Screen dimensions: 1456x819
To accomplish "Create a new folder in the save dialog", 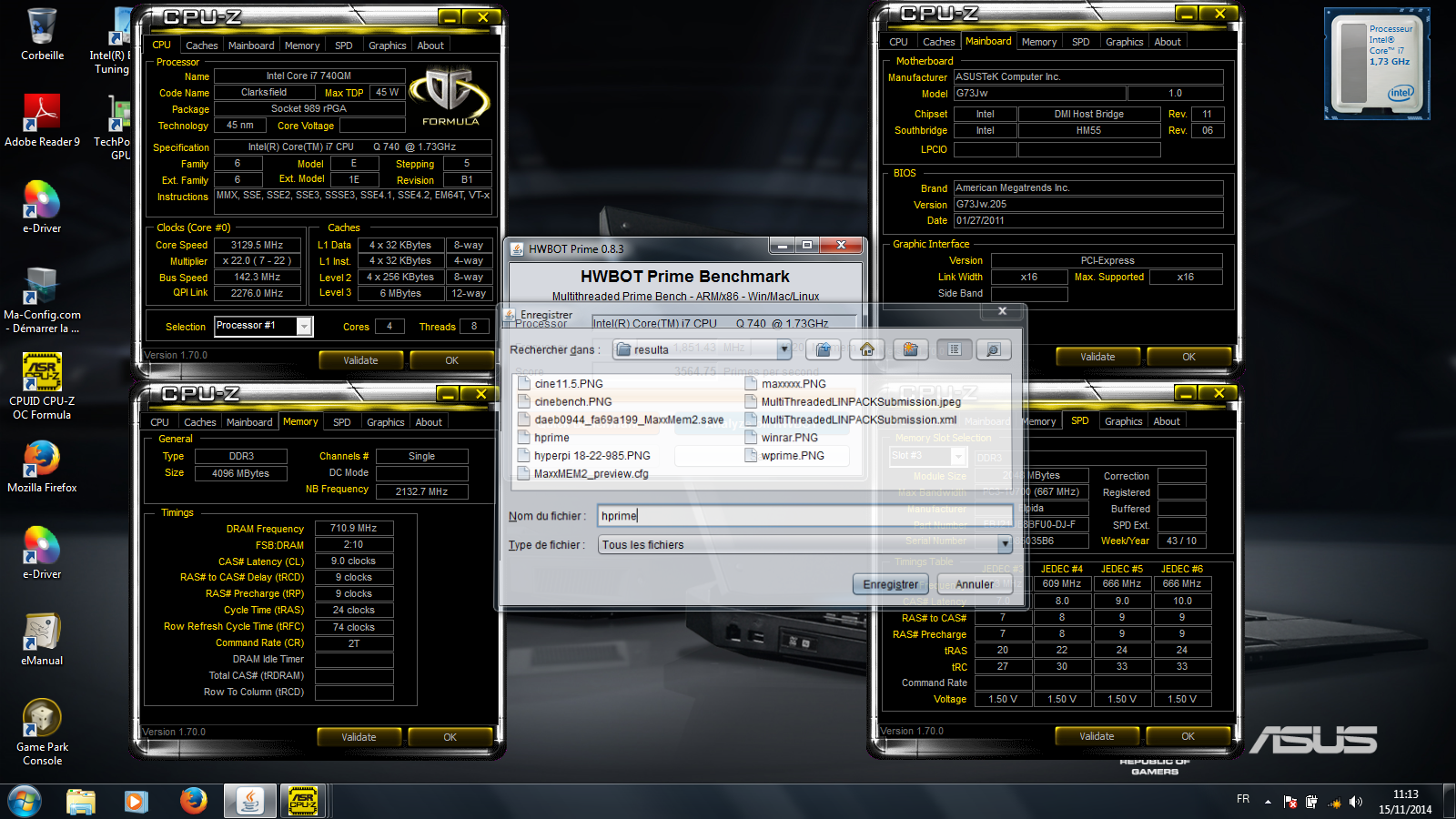I will [910, 349].
